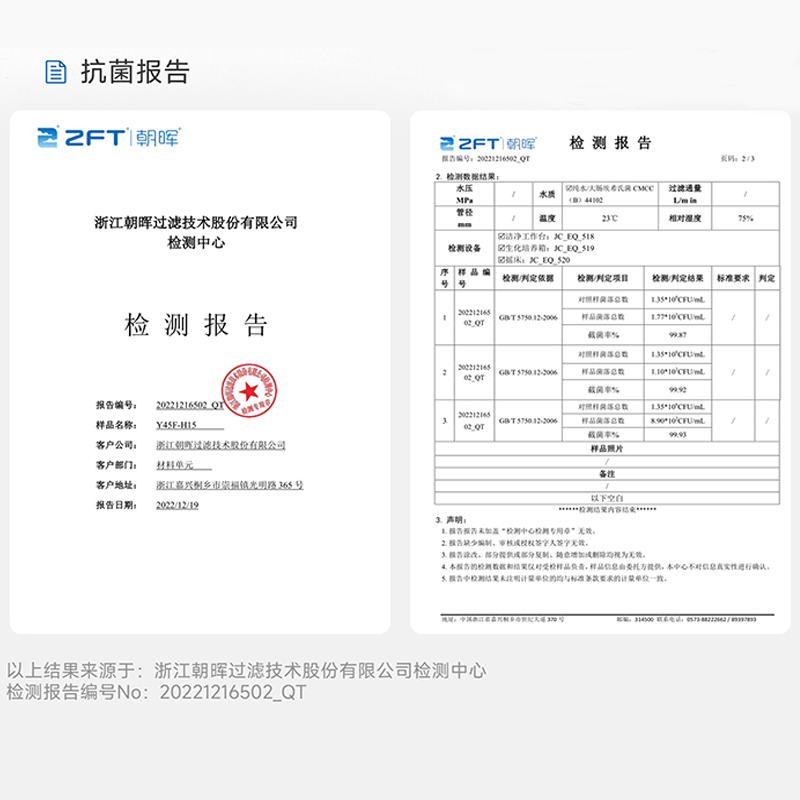The width and height of the screenshot is (800, 800).
Task: Select the 抗菌报告 heading
Action: coord(135,71)
